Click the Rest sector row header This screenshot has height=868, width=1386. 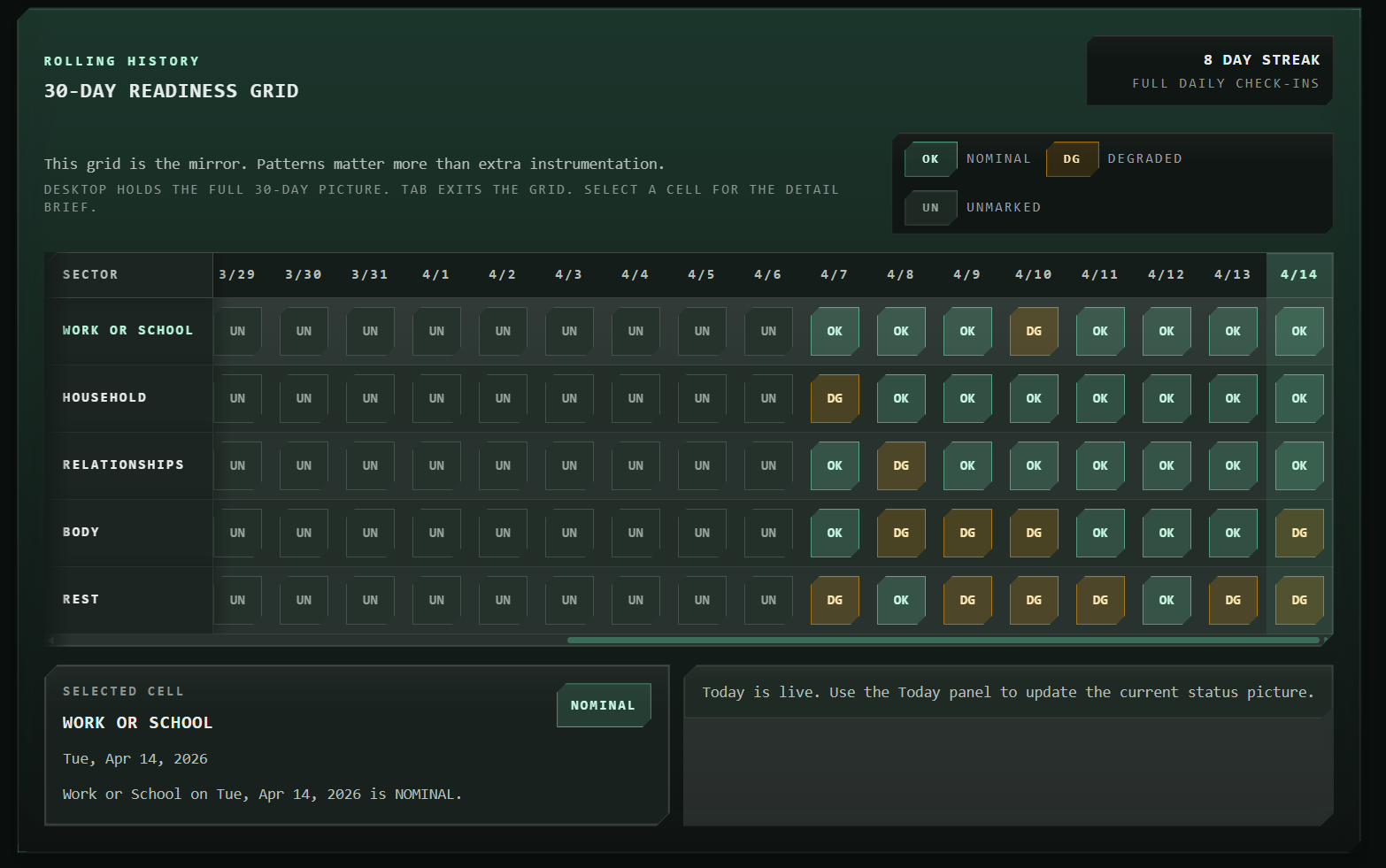pos(81,599)
